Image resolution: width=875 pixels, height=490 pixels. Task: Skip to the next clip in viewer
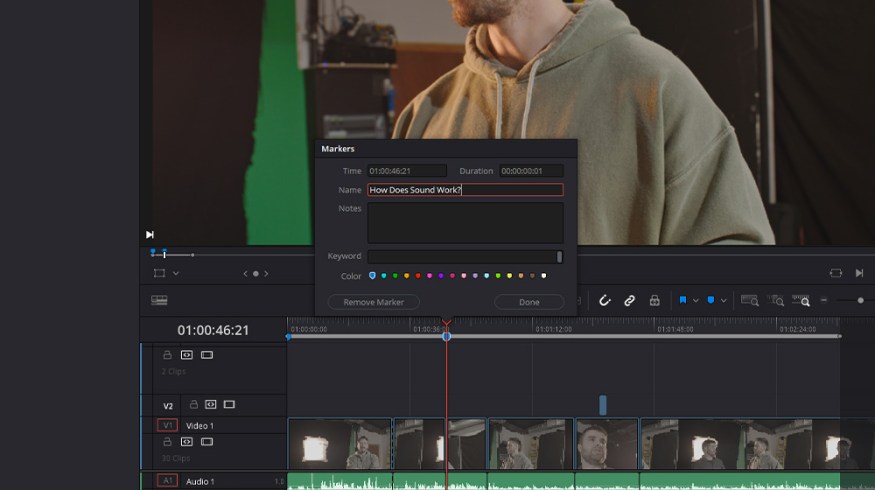pyautogui.click(x=859, y=273)
